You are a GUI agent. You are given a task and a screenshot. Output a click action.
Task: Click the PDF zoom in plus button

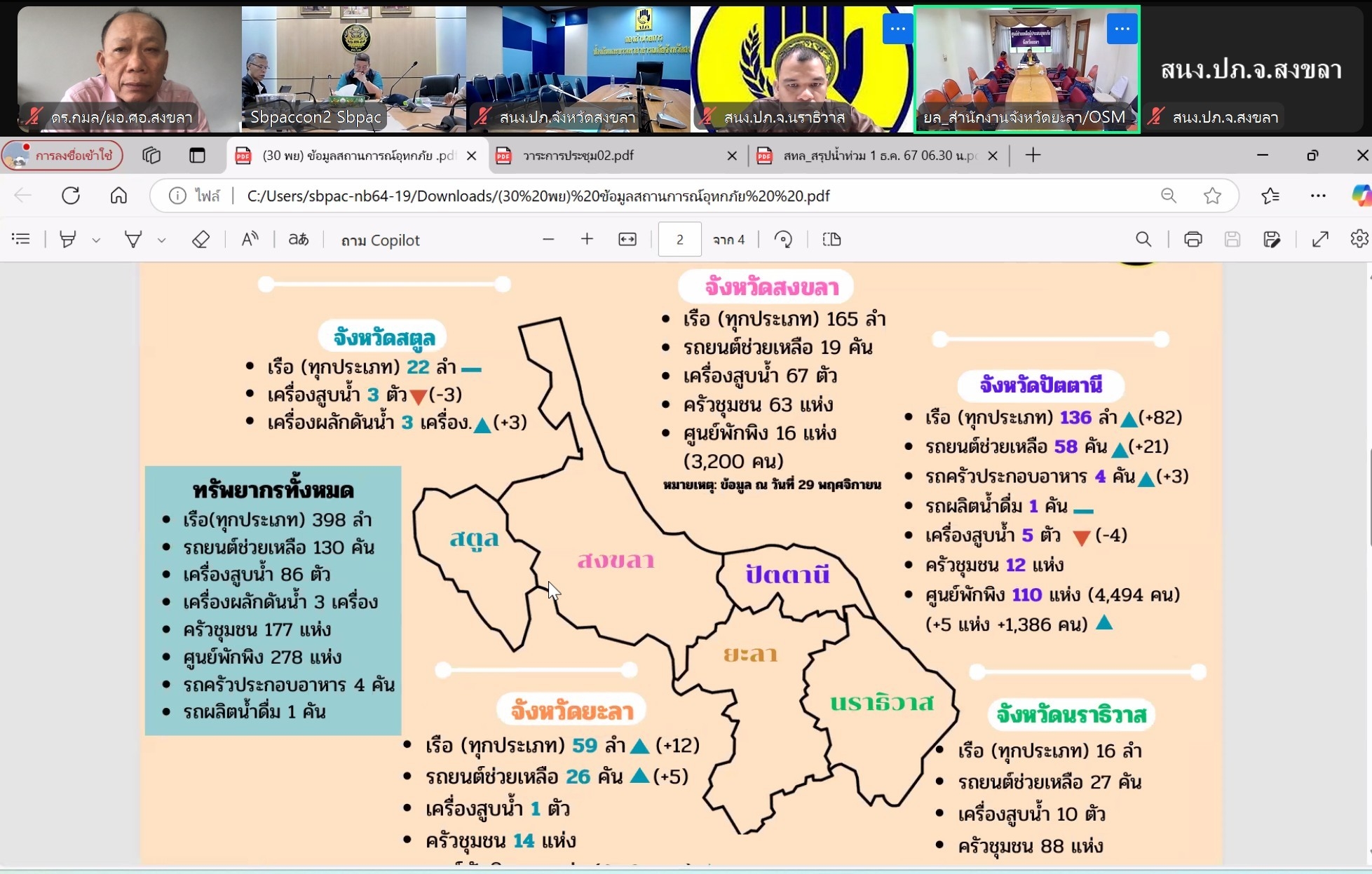tap(587, 240)
